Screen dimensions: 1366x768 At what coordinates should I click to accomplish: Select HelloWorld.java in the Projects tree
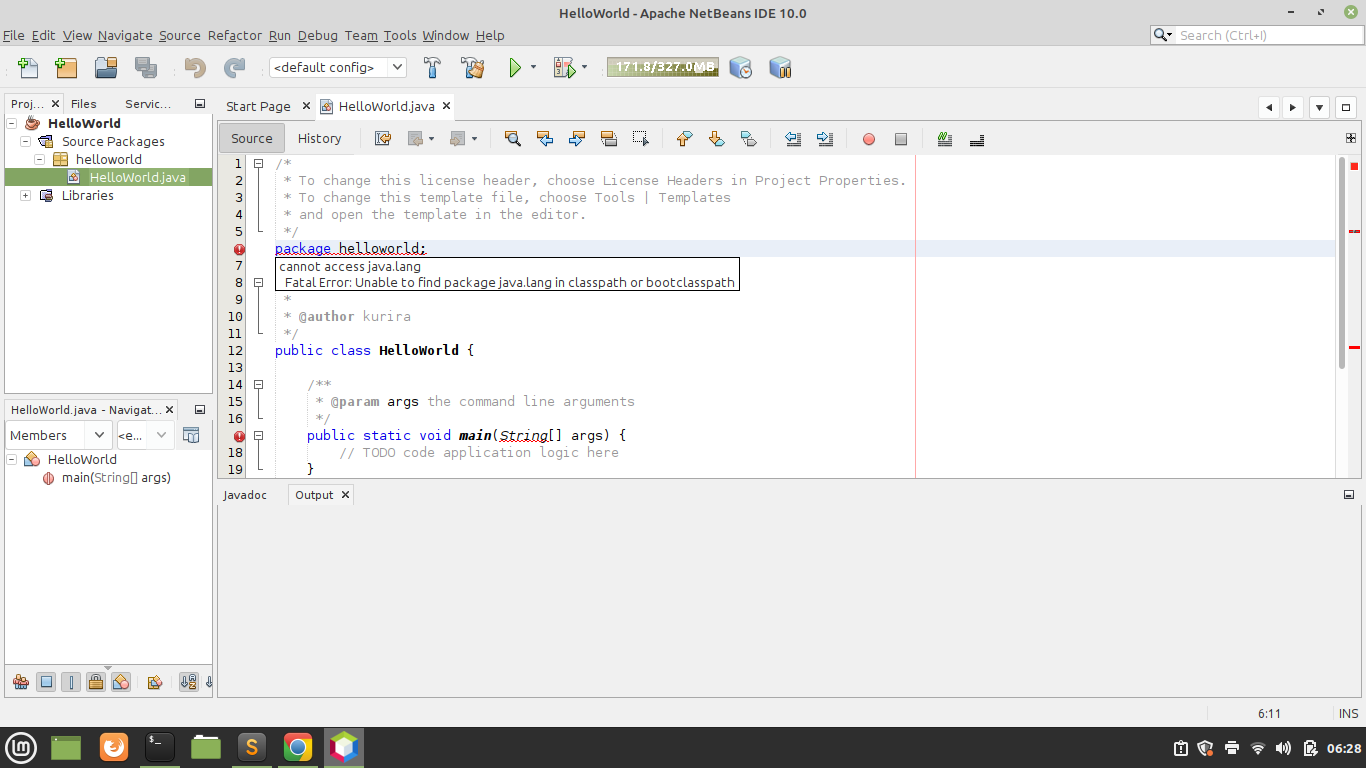coord(138,177)
